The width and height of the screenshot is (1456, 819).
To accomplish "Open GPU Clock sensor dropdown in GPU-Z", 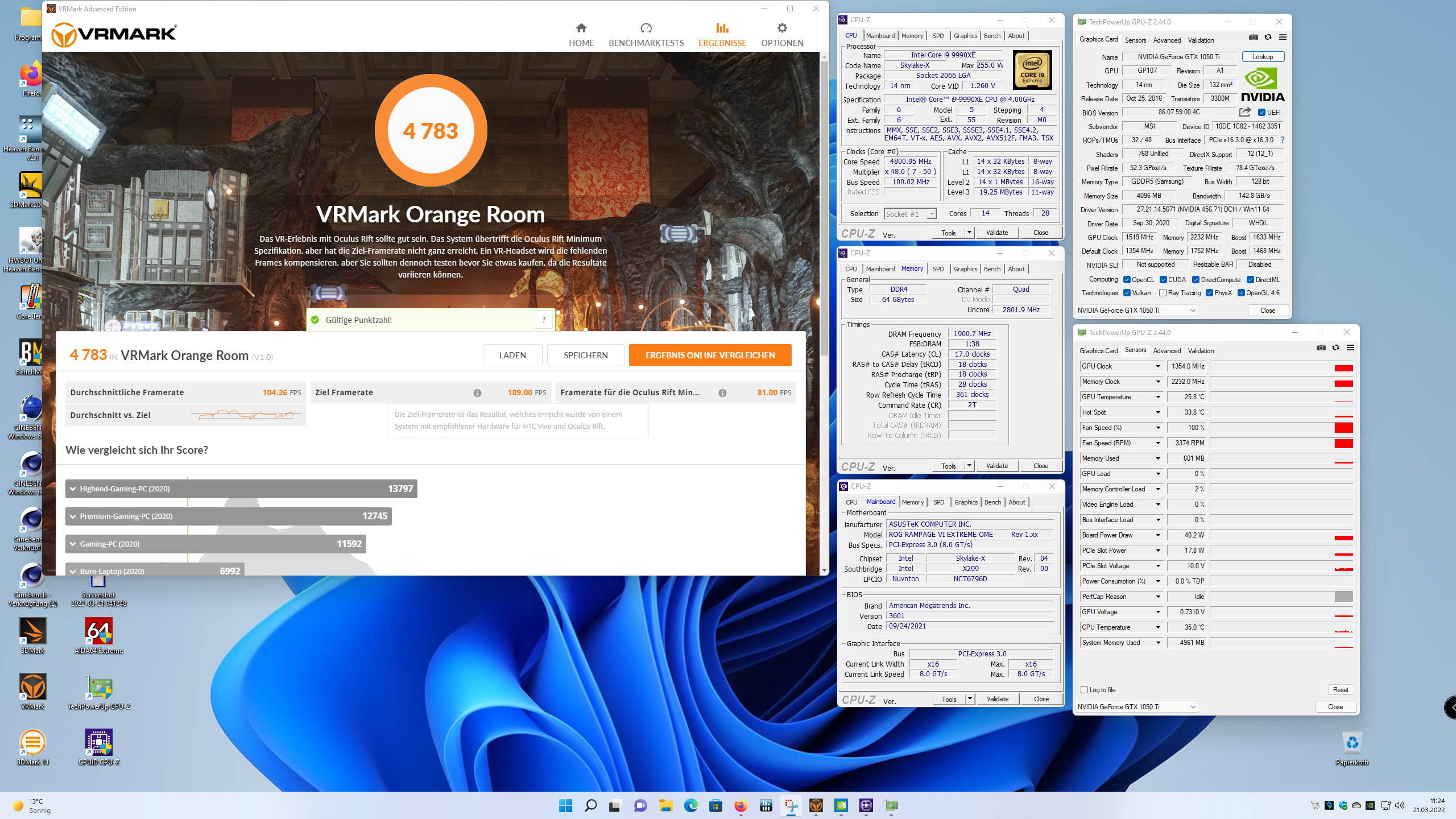I will point(1158,366).
